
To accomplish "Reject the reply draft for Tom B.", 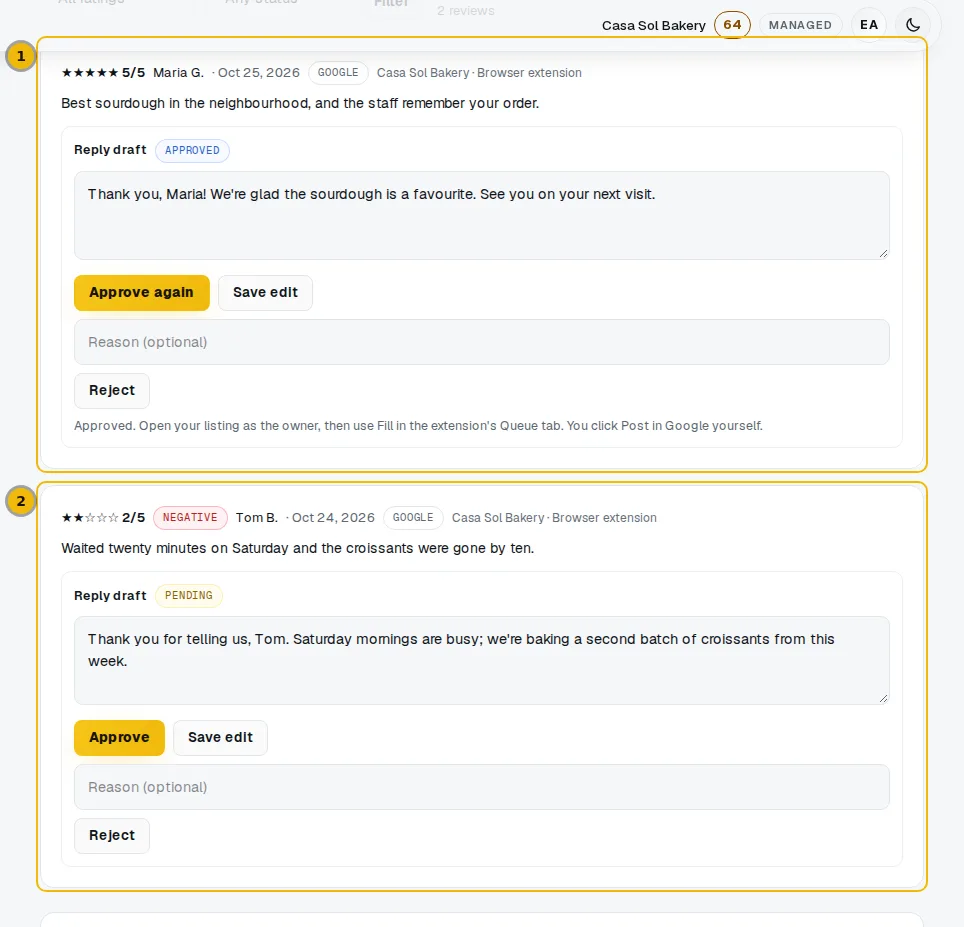I will pyautogui.click(x=111, y=835).
